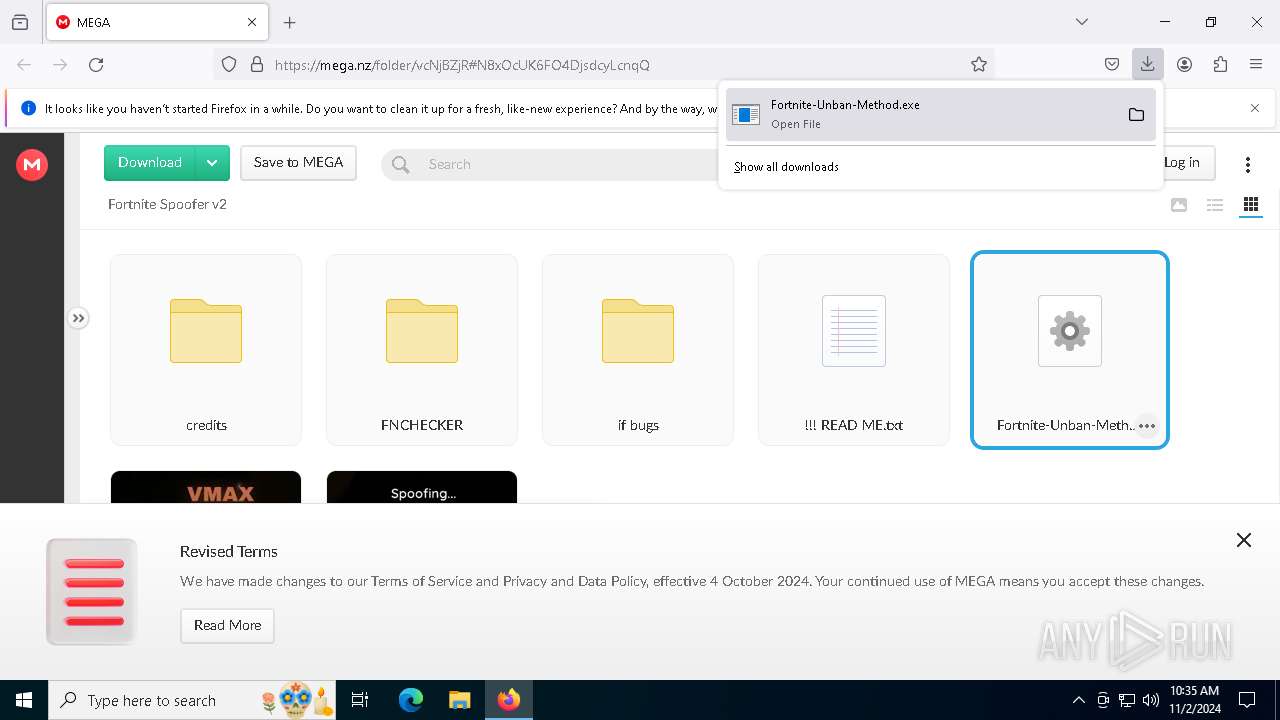1280x720 pixels.
Task: Show hidden system tray icons
Action: (x=1079, y=700)
